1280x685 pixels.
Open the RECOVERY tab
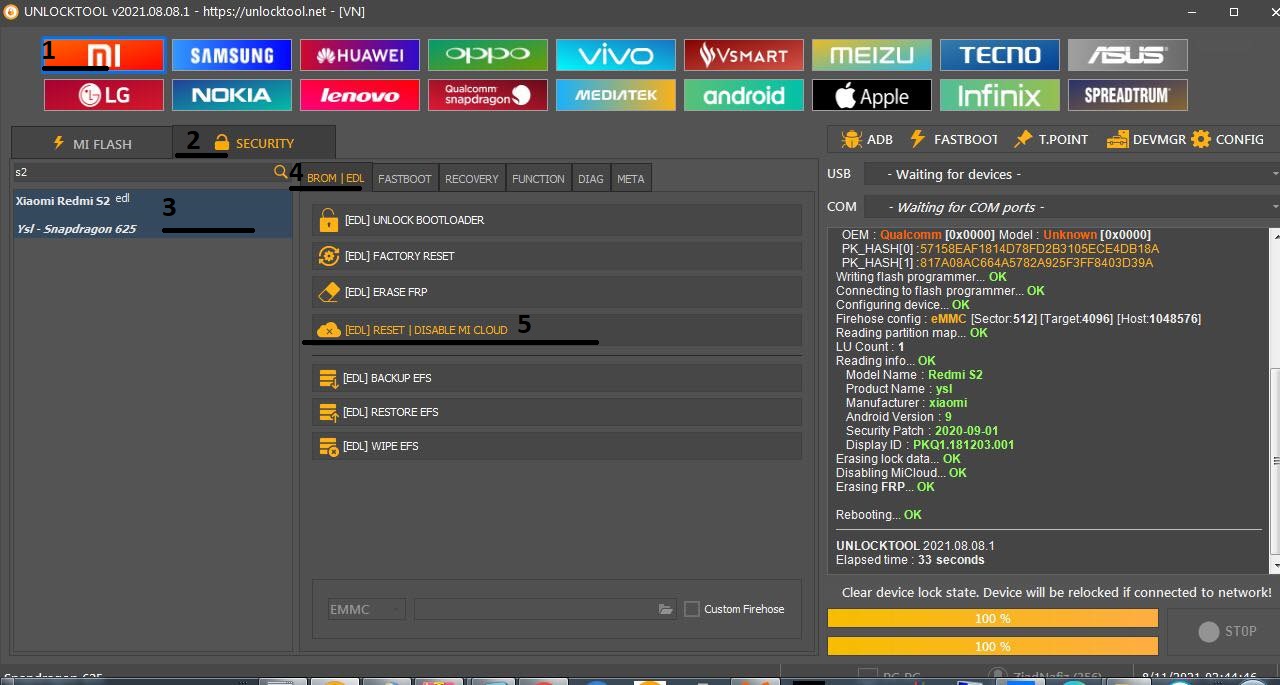tap(472, 178)
